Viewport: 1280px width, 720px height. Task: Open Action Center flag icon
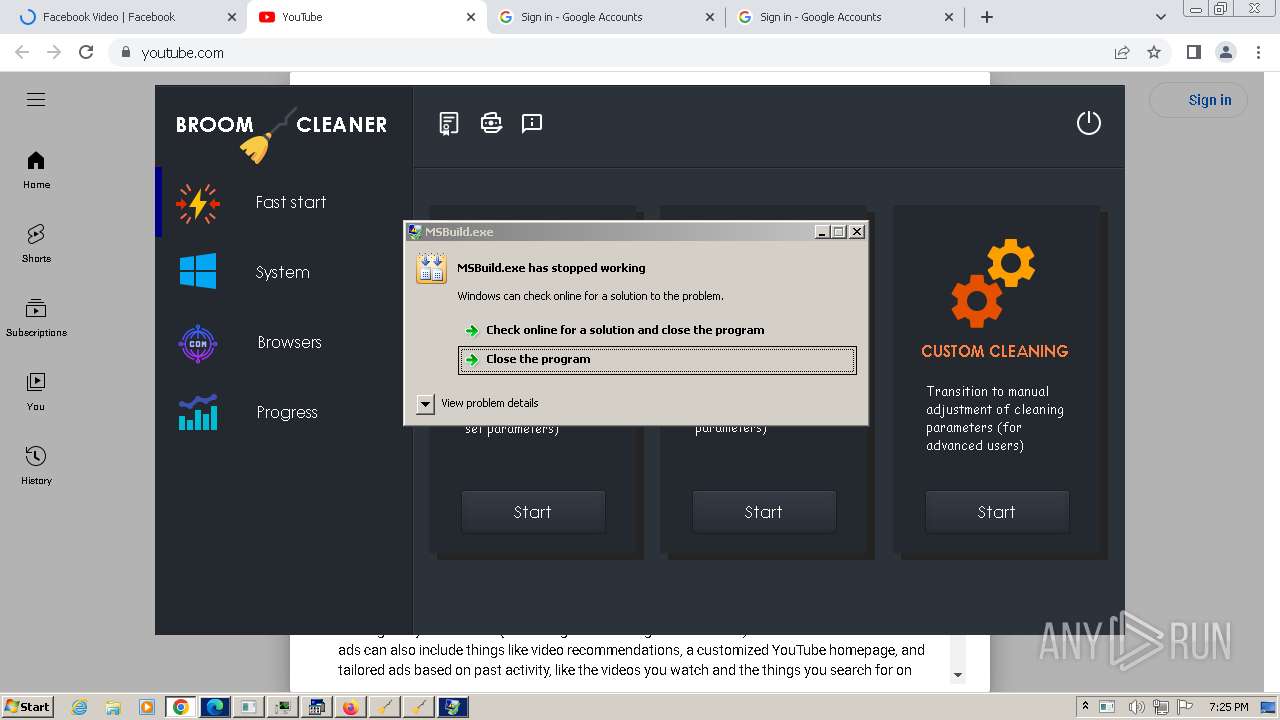[x=1186, y=707]
